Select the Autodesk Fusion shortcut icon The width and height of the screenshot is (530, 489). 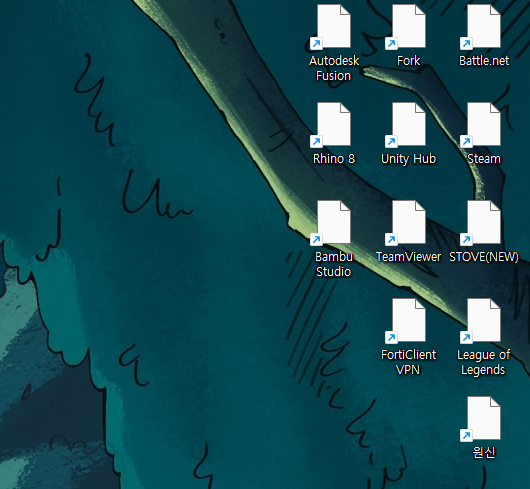pyautogui.click(x=331, y=27)
